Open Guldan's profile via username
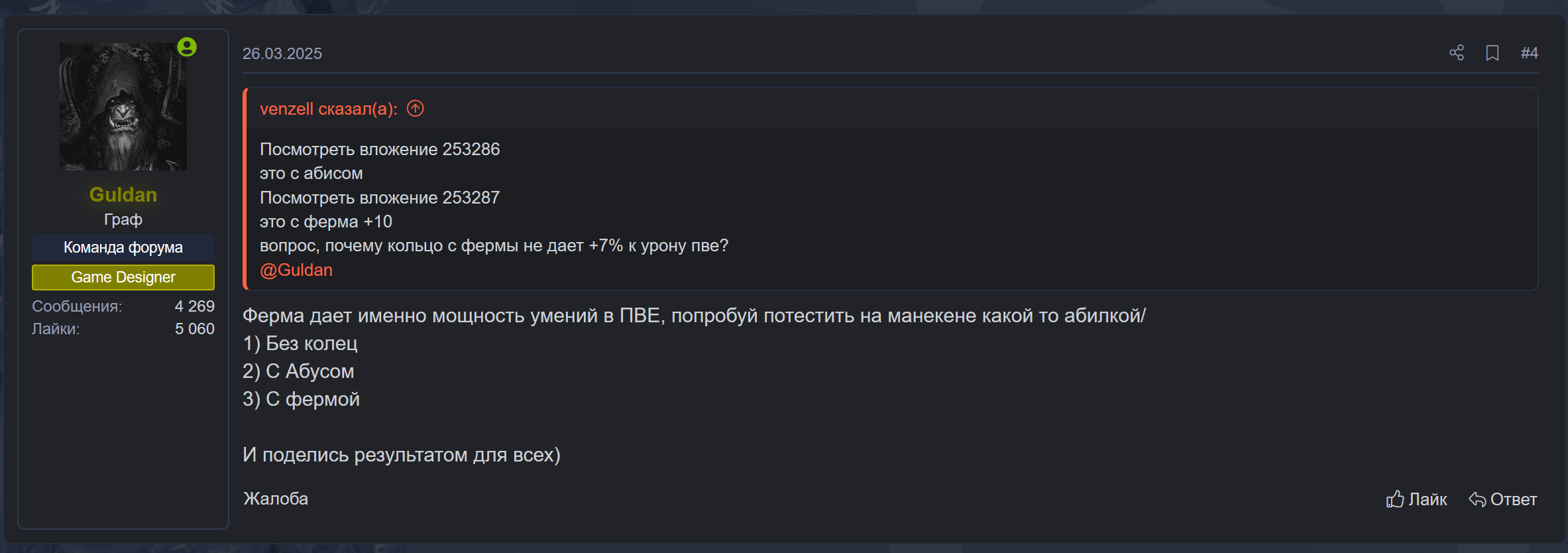Viewport: 1568px width, 553px height. pyautogui.click(x=123, y=194)
